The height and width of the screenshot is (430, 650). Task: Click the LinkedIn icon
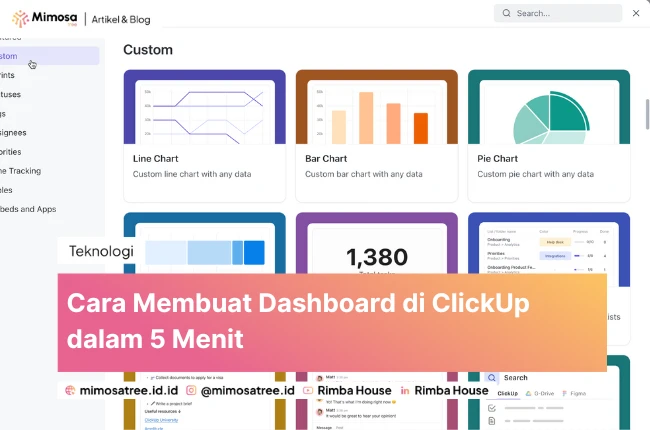click(405, 390)
